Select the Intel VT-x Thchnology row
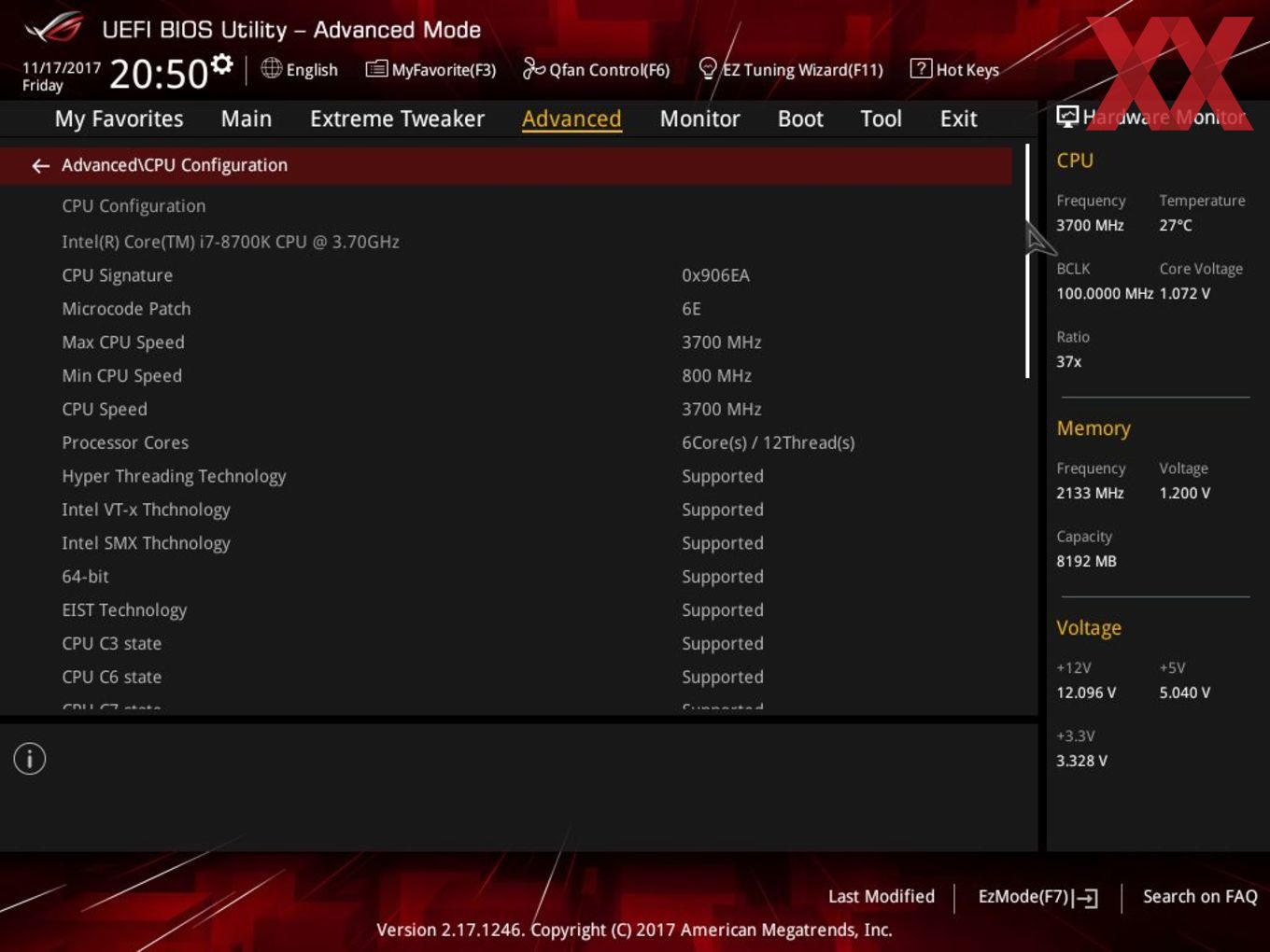 (x=505, y=511)
